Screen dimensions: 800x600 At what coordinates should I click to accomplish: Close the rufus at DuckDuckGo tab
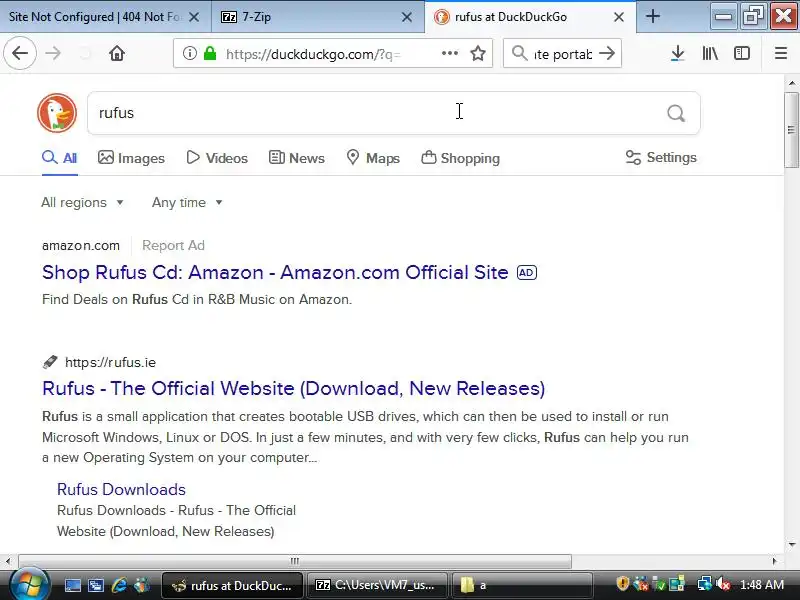coord(619,17)
